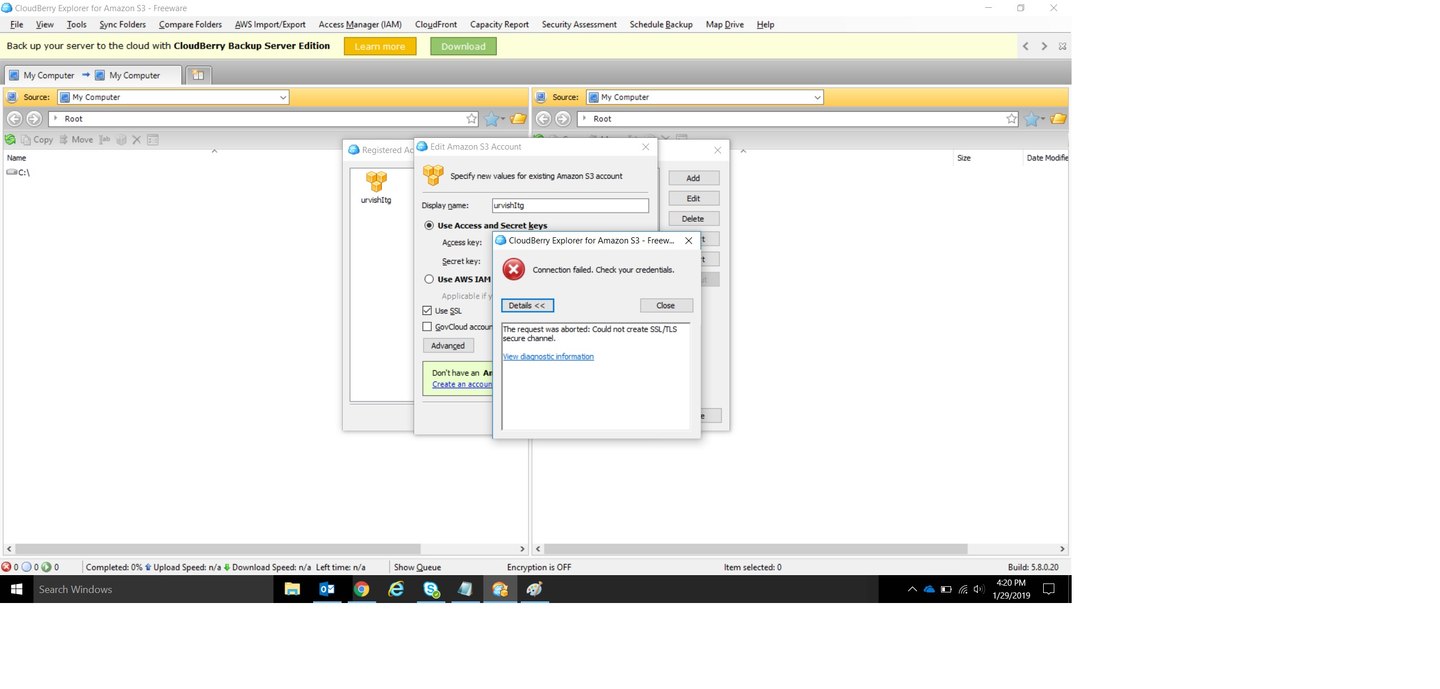Open the new tab icon beside My Computer tab
The width and height of the screenshot is (1440, 689).
click(x=198, y=75)
